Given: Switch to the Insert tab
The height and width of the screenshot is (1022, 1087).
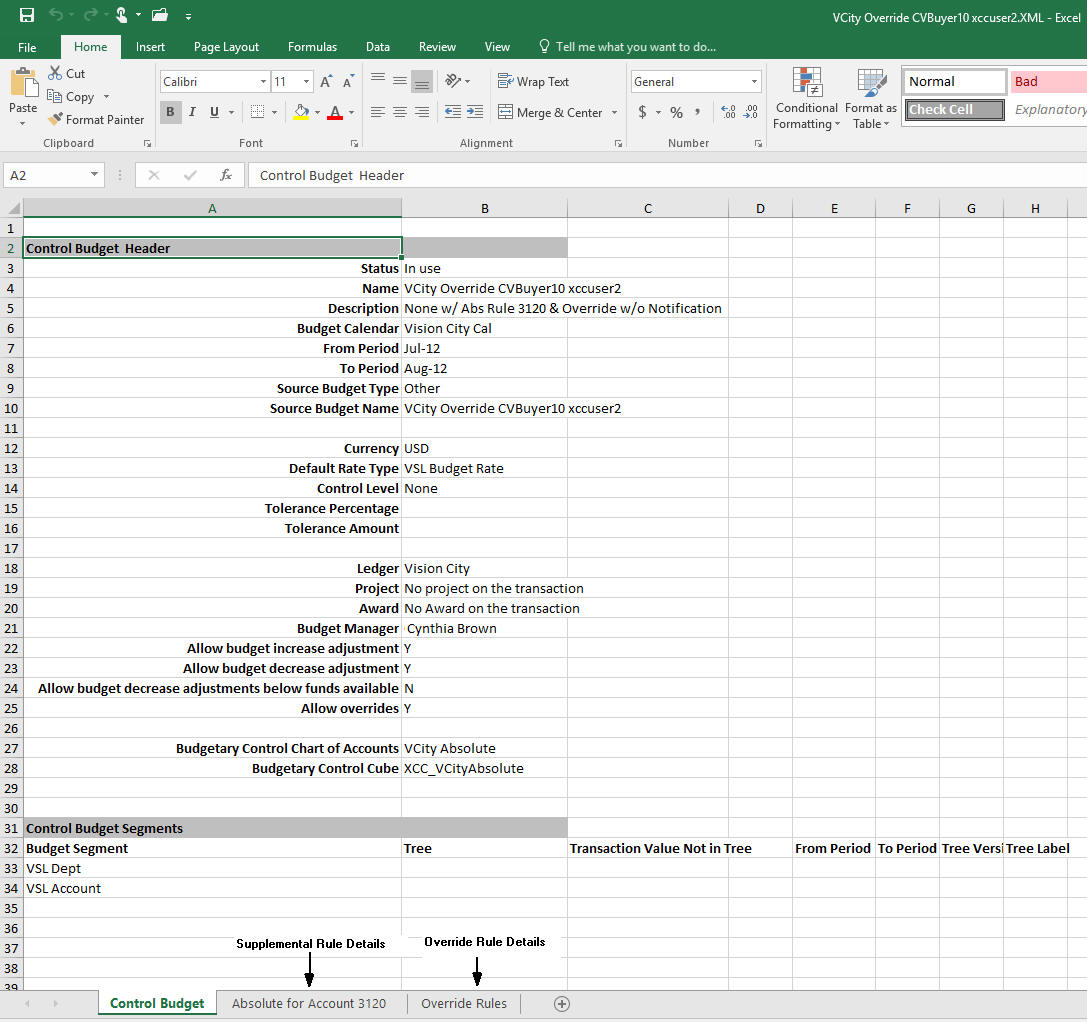Looking at the screenshot, I should pyautogui.click(x=150, y=46).
